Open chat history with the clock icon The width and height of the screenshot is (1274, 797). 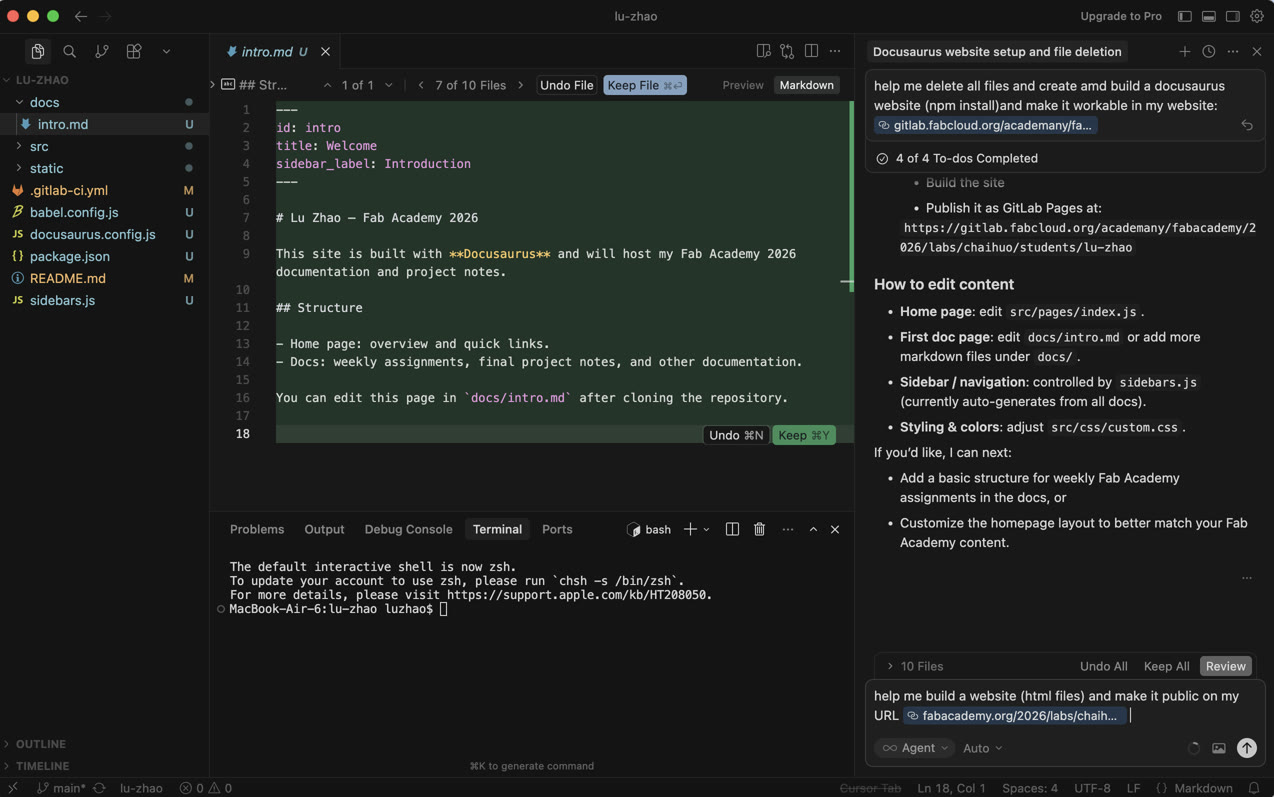1208,51
